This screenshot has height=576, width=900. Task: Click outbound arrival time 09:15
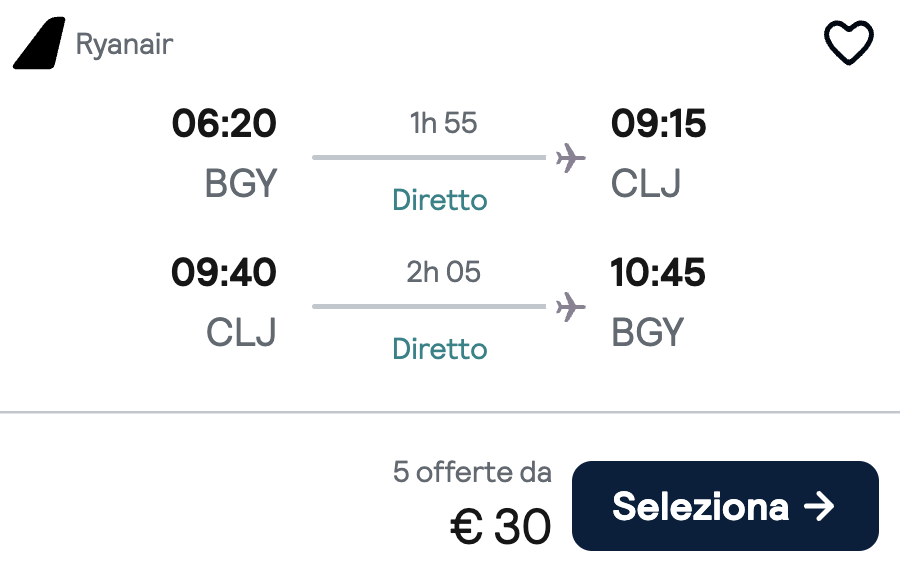[658, 123]
